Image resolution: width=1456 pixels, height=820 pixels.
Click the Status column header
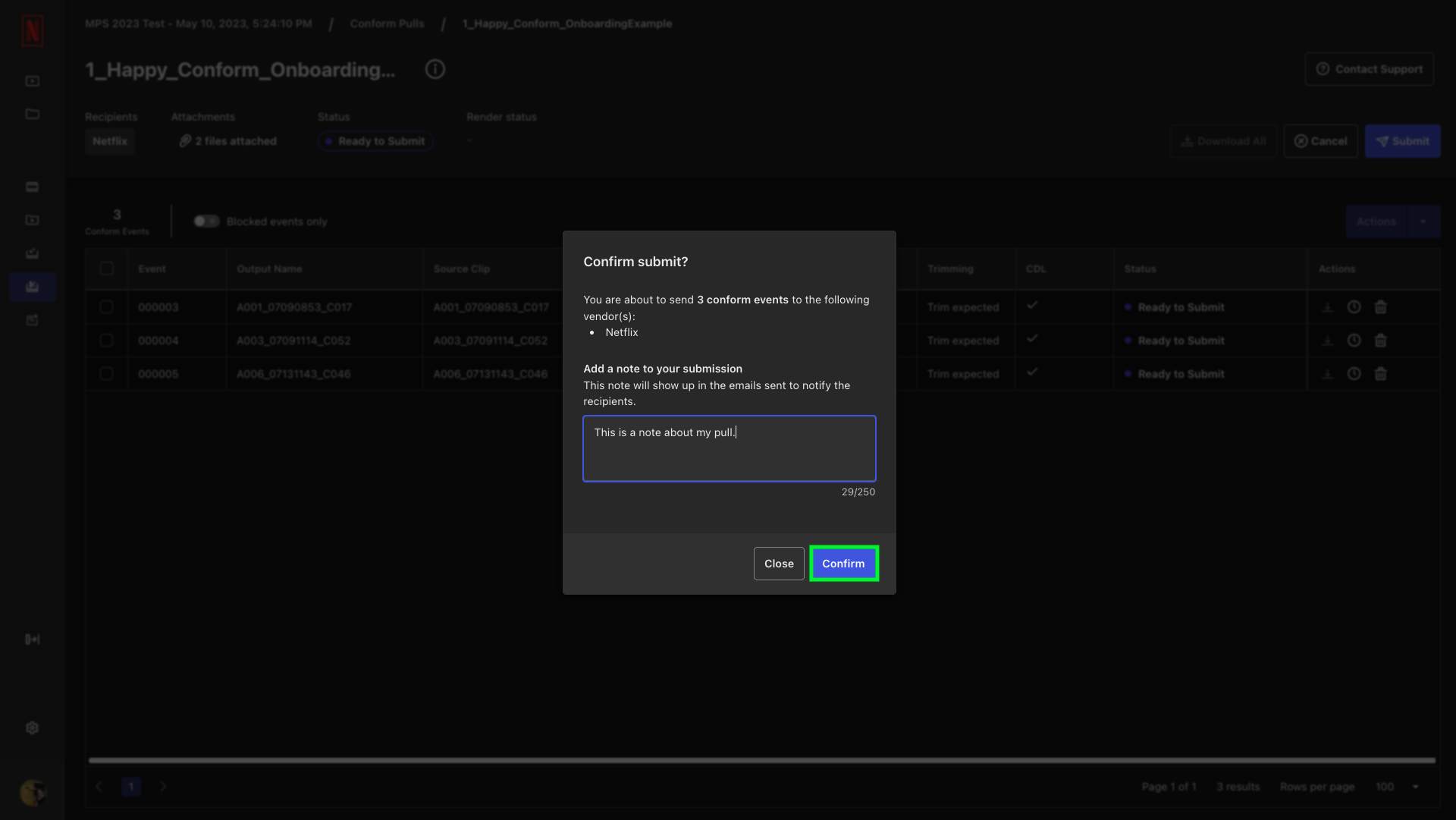1140,269
